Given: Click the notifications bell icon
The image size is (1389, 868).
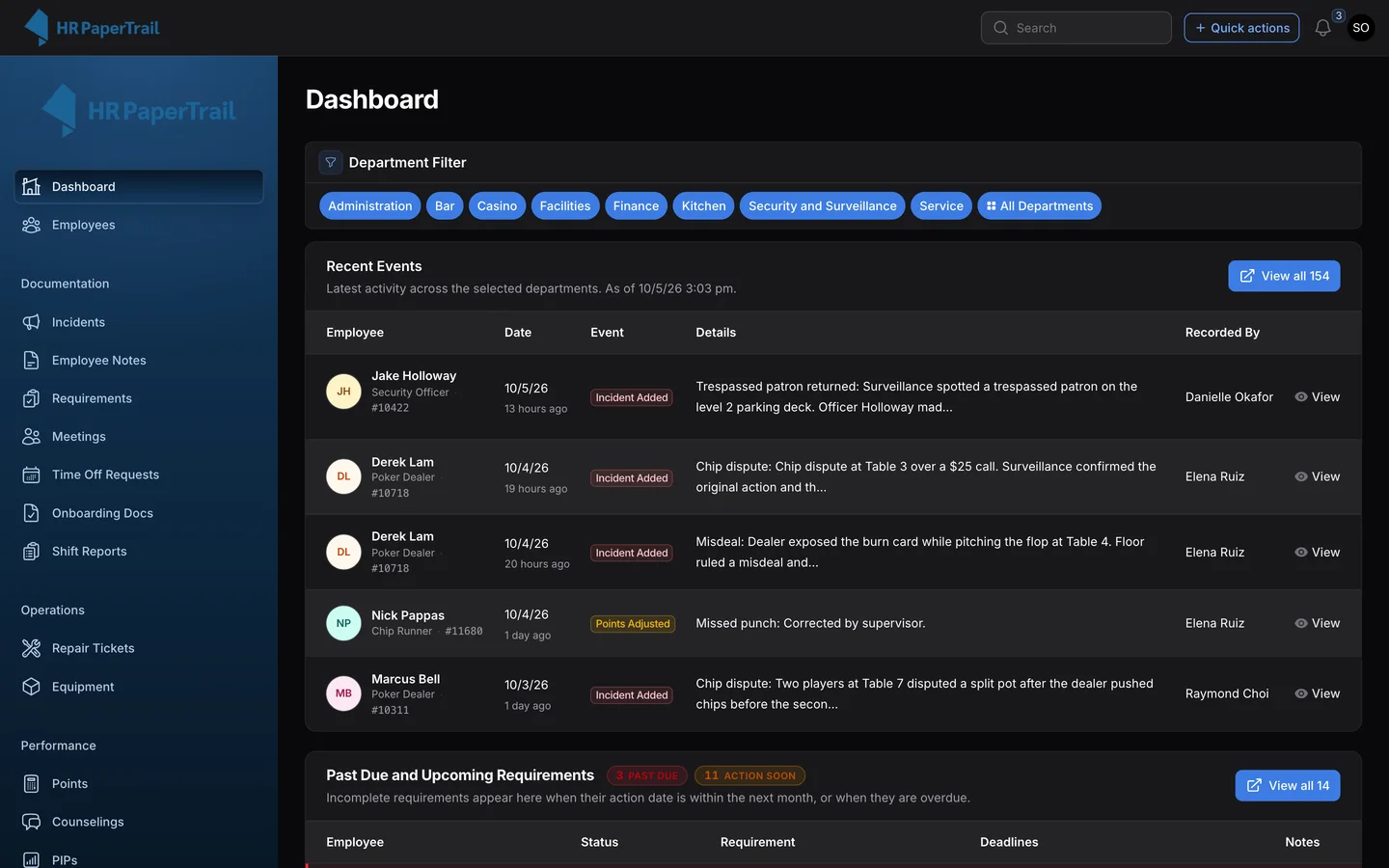Looking at the screenshot, I should click(x=1322, y=28).
